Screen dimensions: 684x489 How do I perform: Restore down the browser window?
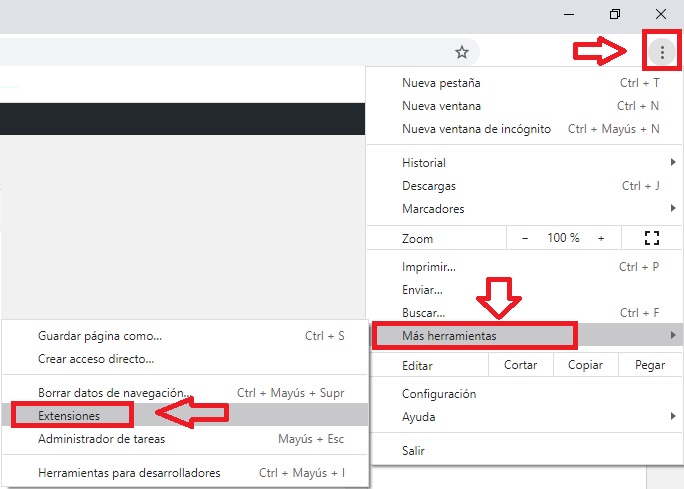pos(615,14)
